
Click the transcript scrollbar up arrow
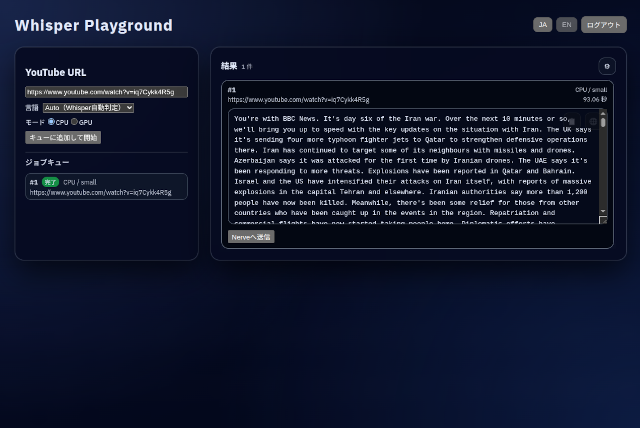(x=603, y=113)
